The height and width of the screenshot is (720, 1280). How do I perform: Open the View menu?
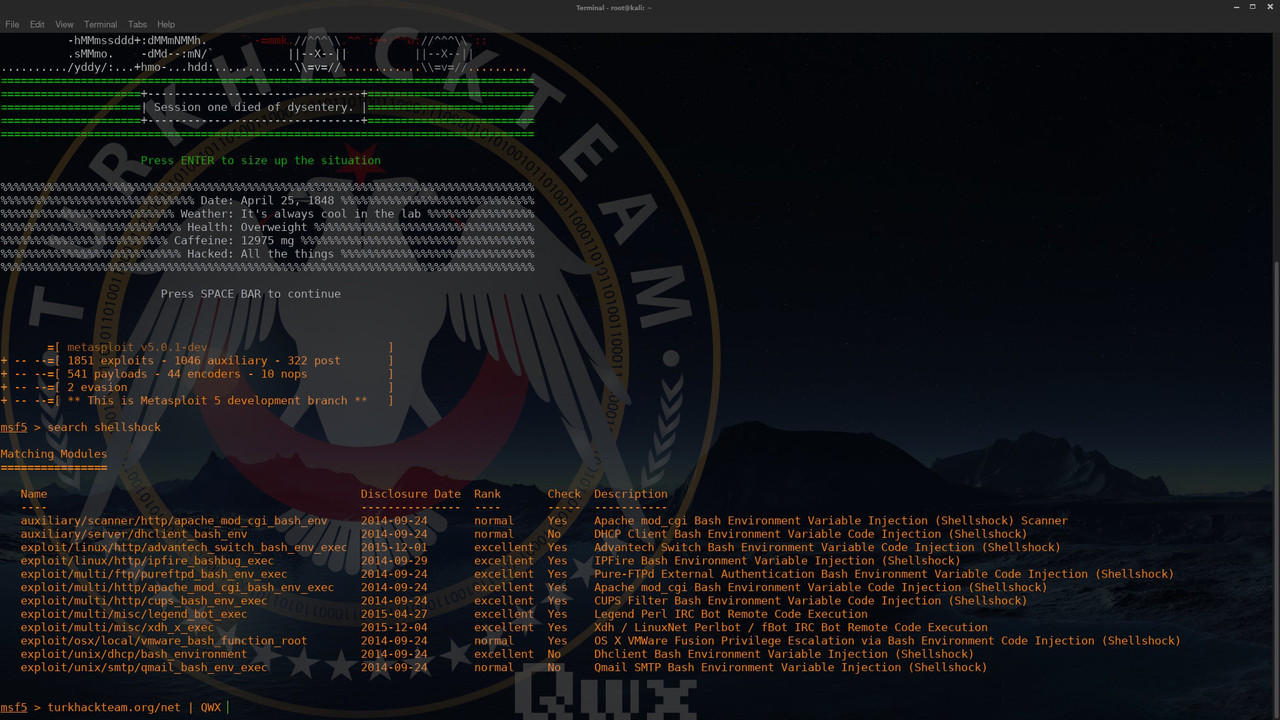click(64, 24)
